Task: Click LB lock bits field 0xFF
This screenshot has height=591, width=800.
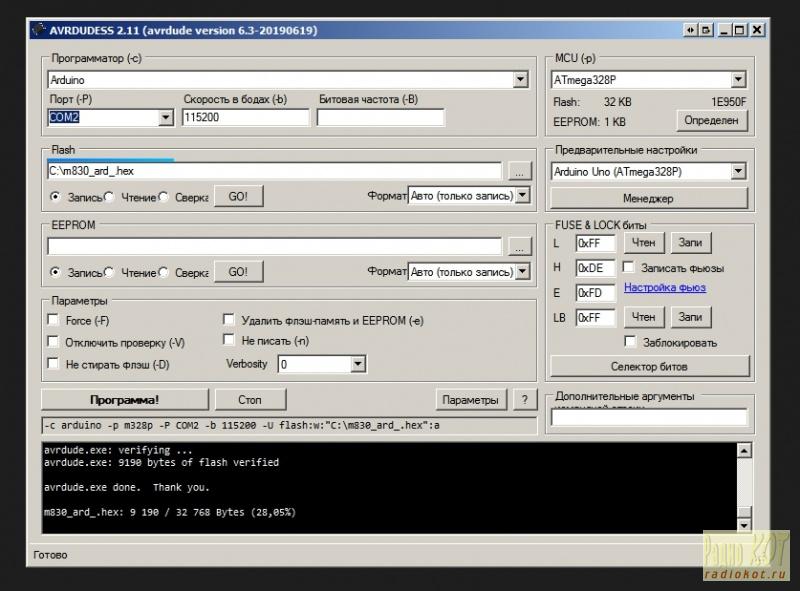Action: [x=595, y=317]
